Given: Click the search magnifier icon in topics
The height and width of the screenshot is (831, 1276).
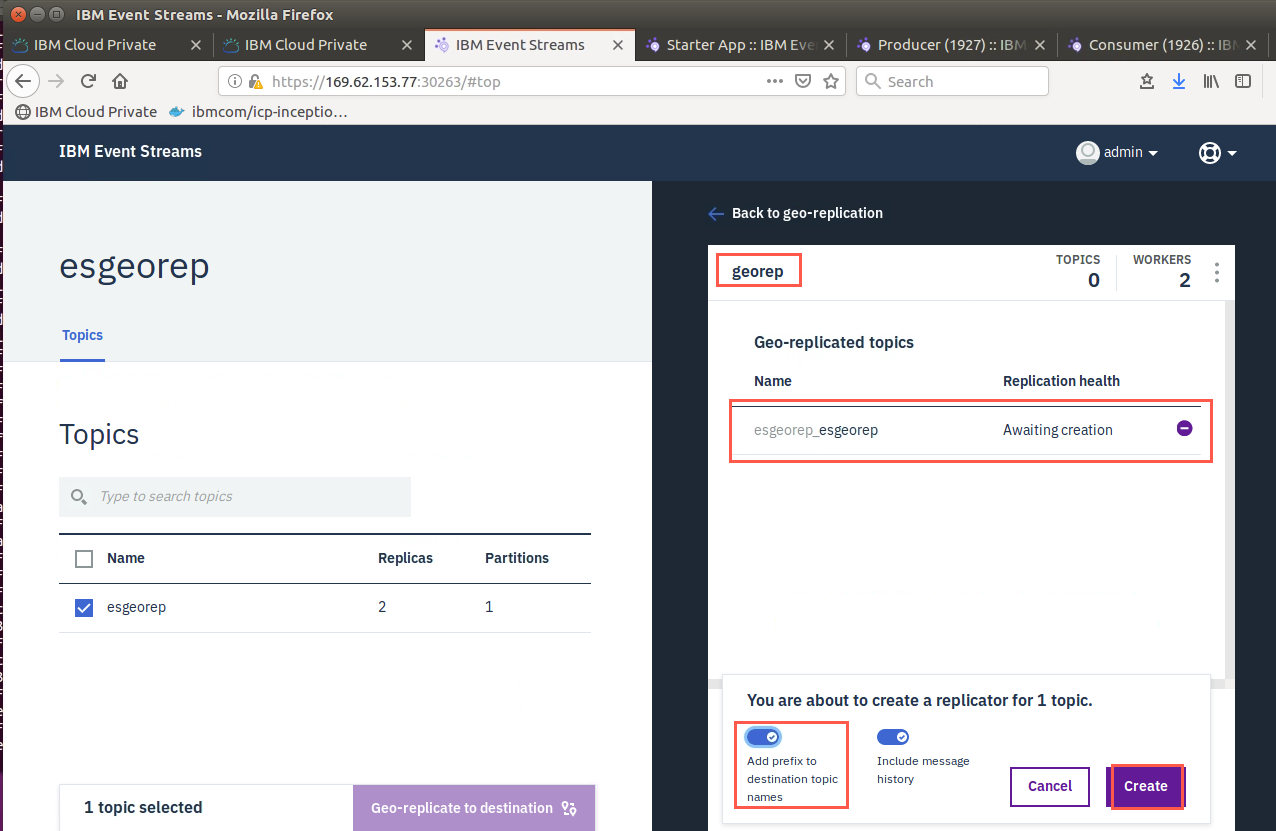Looking at the screenshot, I should click(x=78, y=496).
